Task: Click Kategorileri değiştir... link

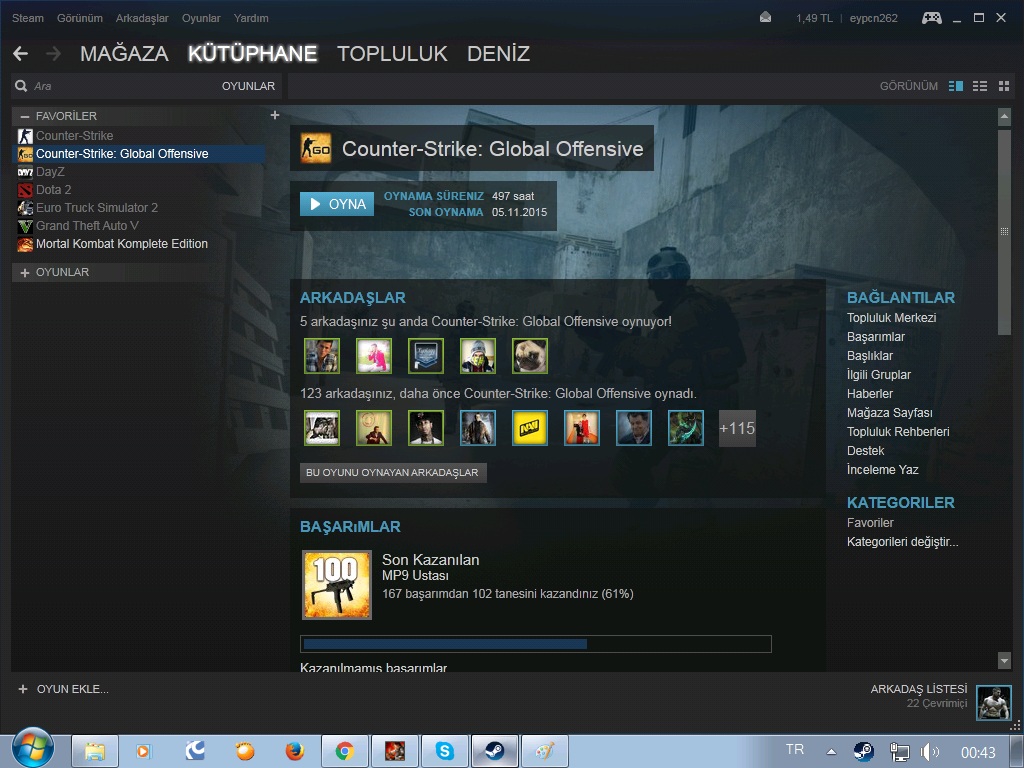Action: pyautogui.click(x=903, y=541)
